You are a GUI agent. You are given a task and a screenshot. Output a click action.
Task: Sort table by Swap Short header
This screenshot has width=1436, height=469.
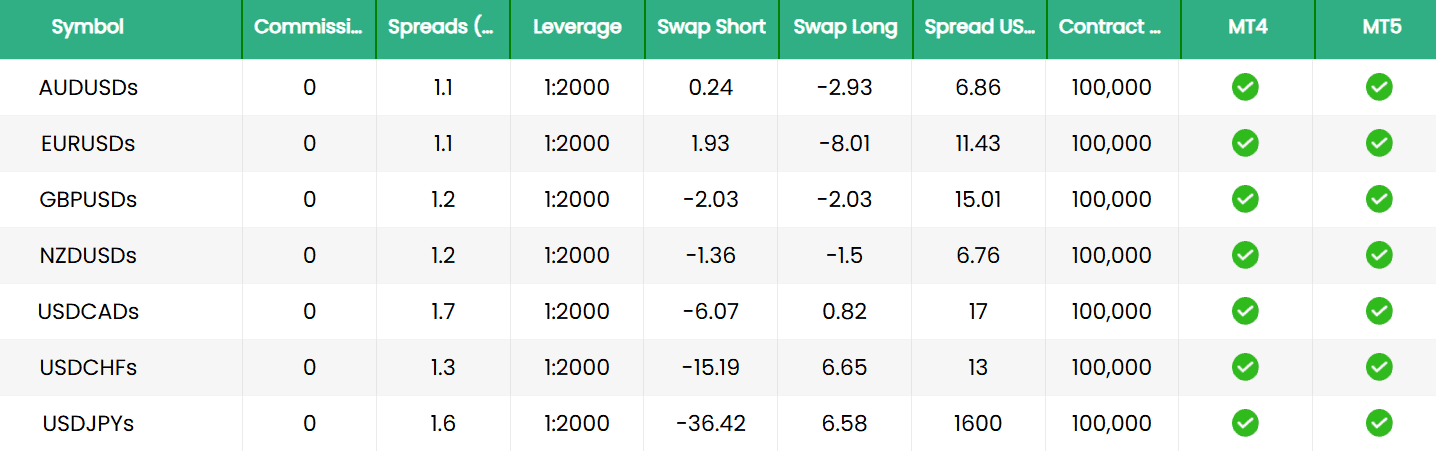[710, 28]
